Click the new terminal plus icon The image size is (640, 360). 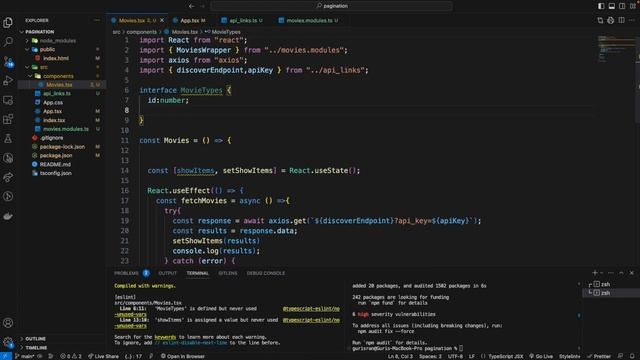tap(595, 273)
